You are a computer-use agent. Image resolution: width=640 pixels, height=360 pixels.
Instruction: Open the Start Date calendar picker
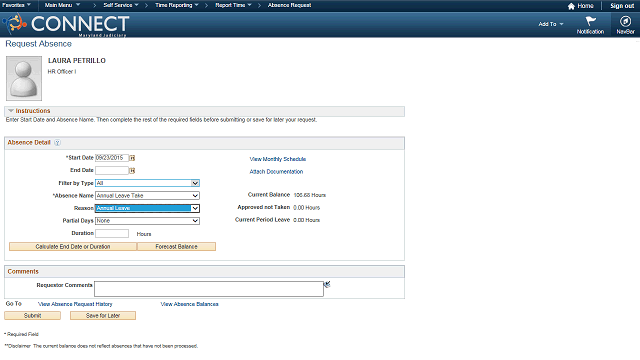tap(132, 158)
